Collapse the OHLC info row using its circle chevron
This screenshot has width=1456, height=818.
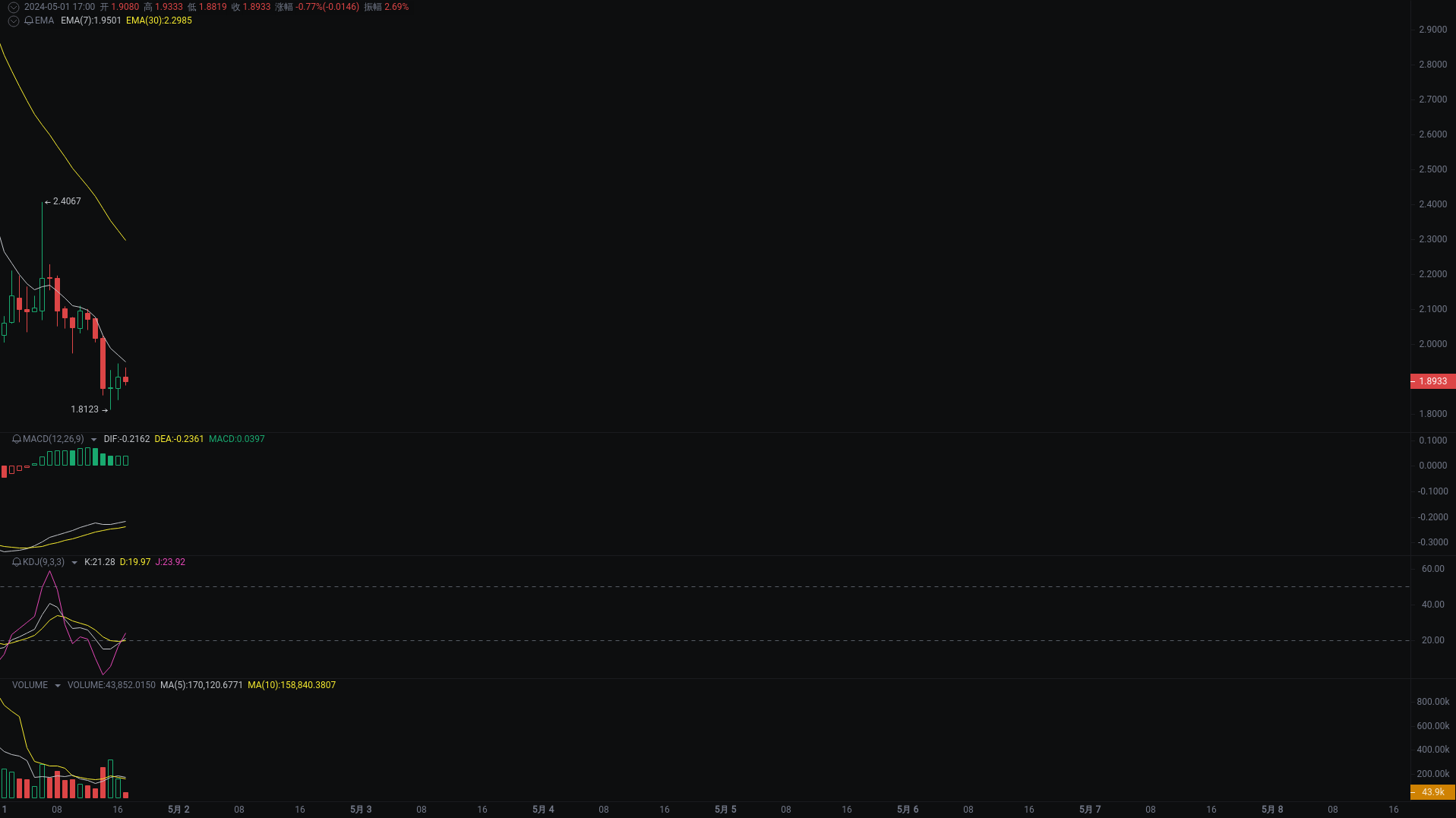[13, 7]
